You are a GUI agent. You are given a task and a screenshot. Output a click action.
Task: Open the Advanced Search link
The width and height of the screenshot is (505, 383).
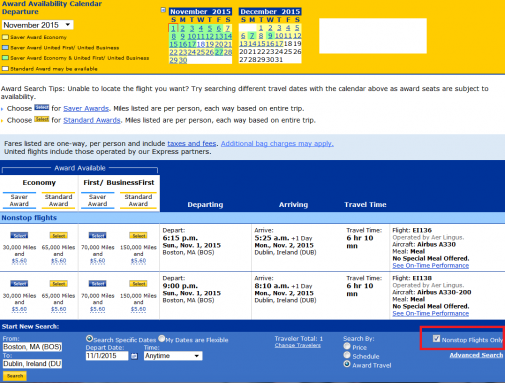point(476,355)
